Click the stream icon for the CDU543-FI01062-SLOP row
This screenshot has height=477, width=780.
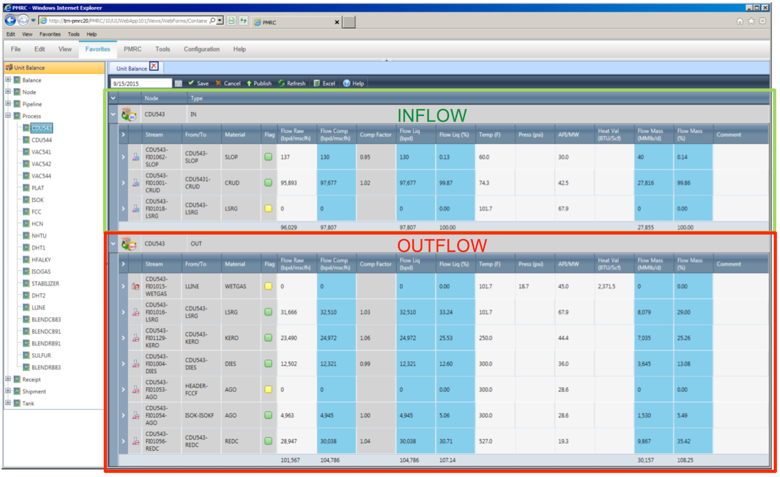click(136, 157)
